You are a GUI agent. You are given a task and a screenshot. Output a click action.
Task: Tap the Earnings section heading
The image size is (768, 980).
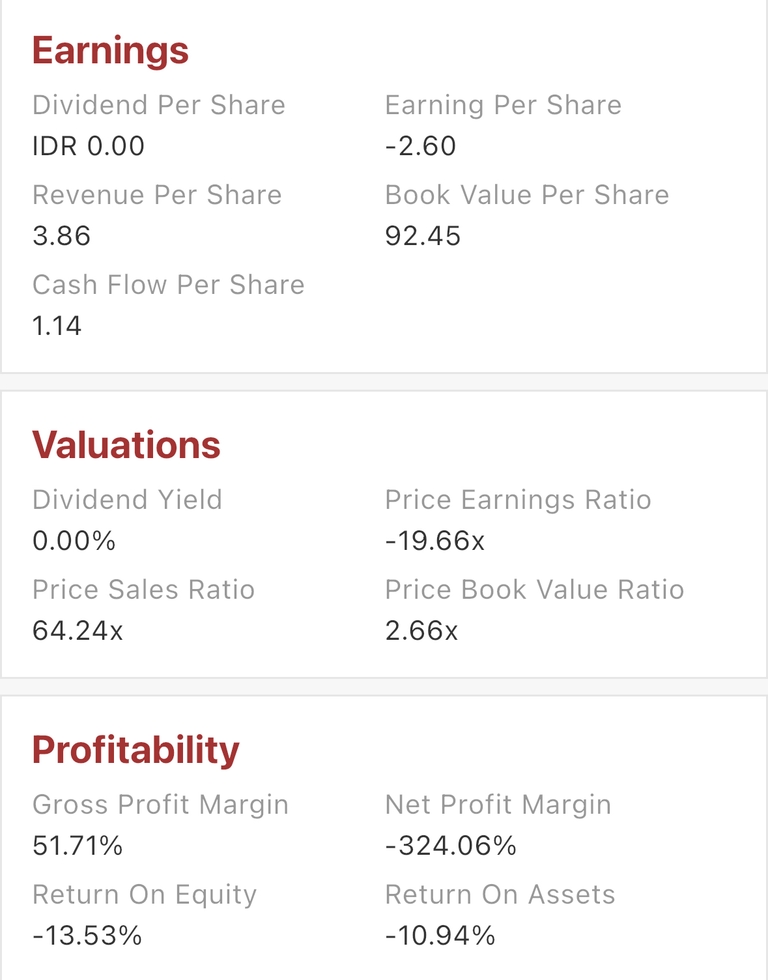110,50
